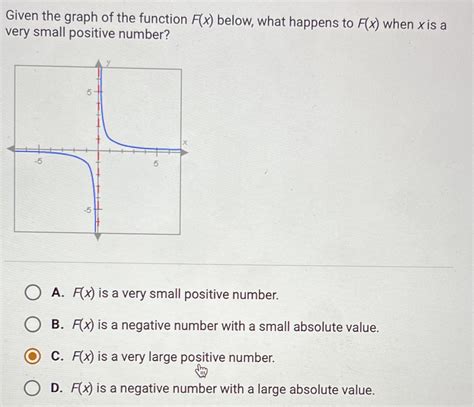Click the 'y' axis label on graph
This screenshot has height=407, width=474.
tap(108, 63)
